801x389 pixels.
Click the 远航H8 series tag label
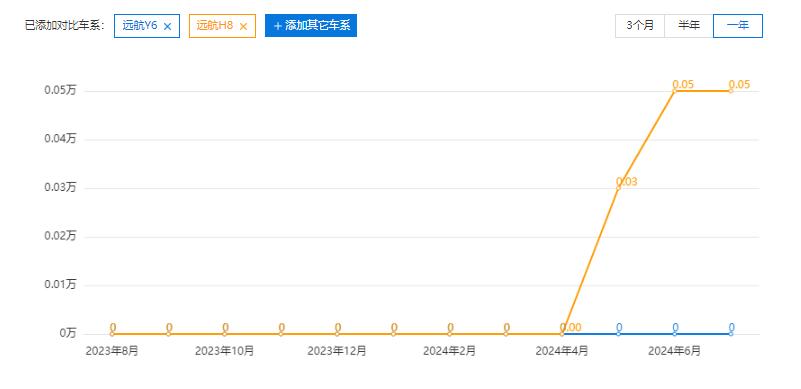[215, 26]
